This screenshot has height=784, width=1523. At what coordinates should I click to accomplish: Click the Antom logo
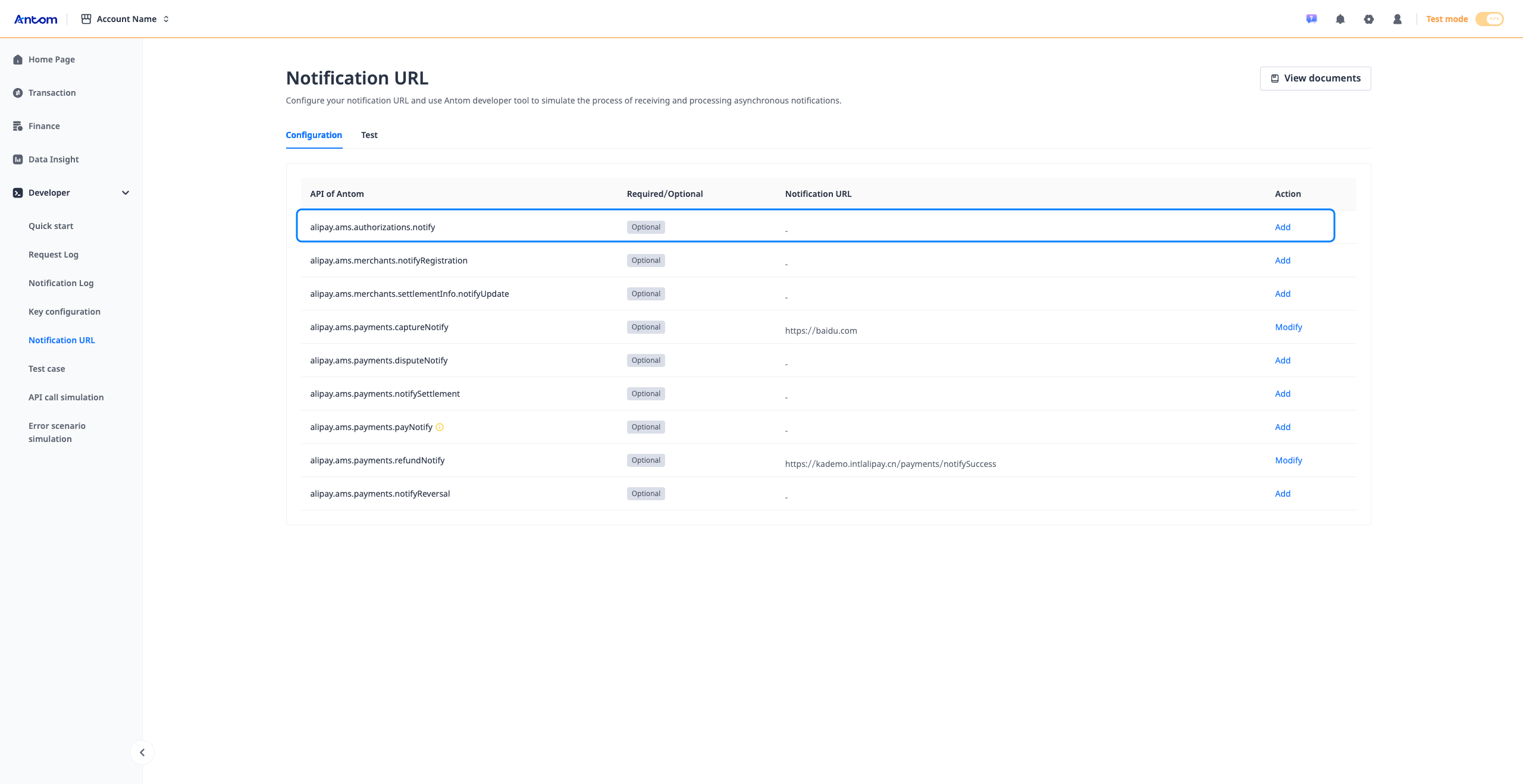click(x=36, y=19)
